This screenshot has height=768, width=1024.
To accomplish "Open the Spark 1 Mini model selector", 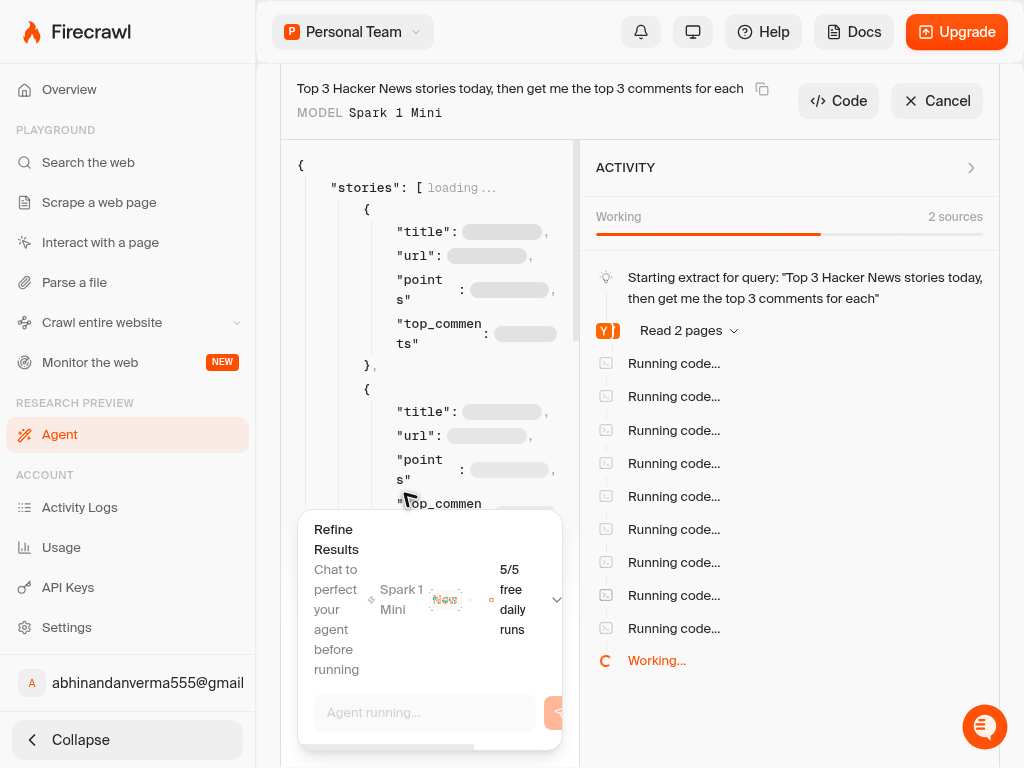I will click(396, 600).
